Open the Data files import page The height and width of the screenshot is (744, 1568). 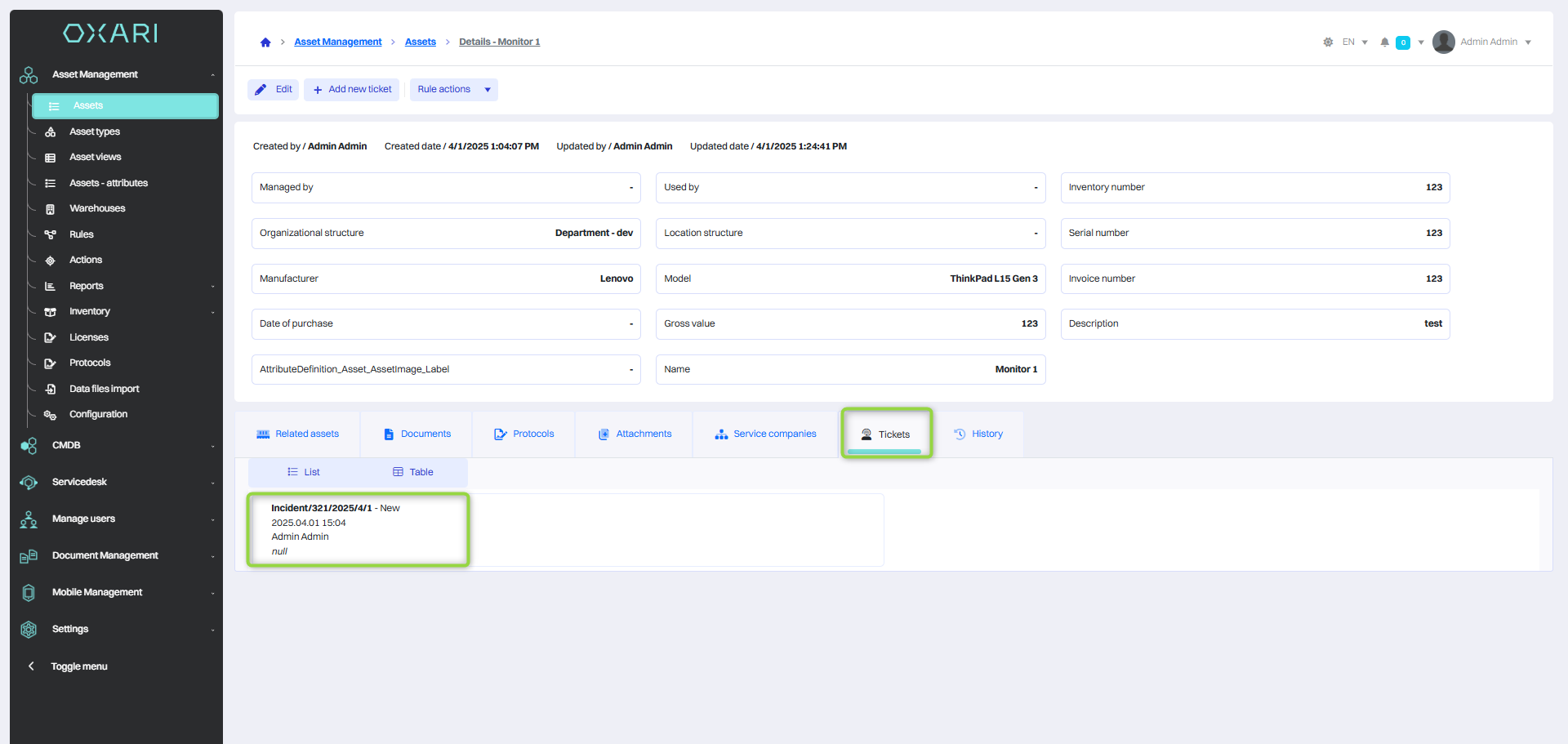click(x=104, y=389)
